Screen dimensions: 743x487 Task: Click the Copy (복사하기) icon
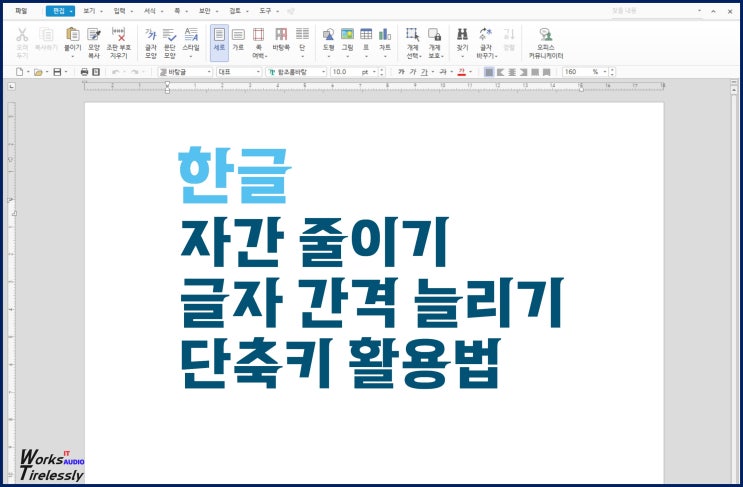(x=46, y=35)
